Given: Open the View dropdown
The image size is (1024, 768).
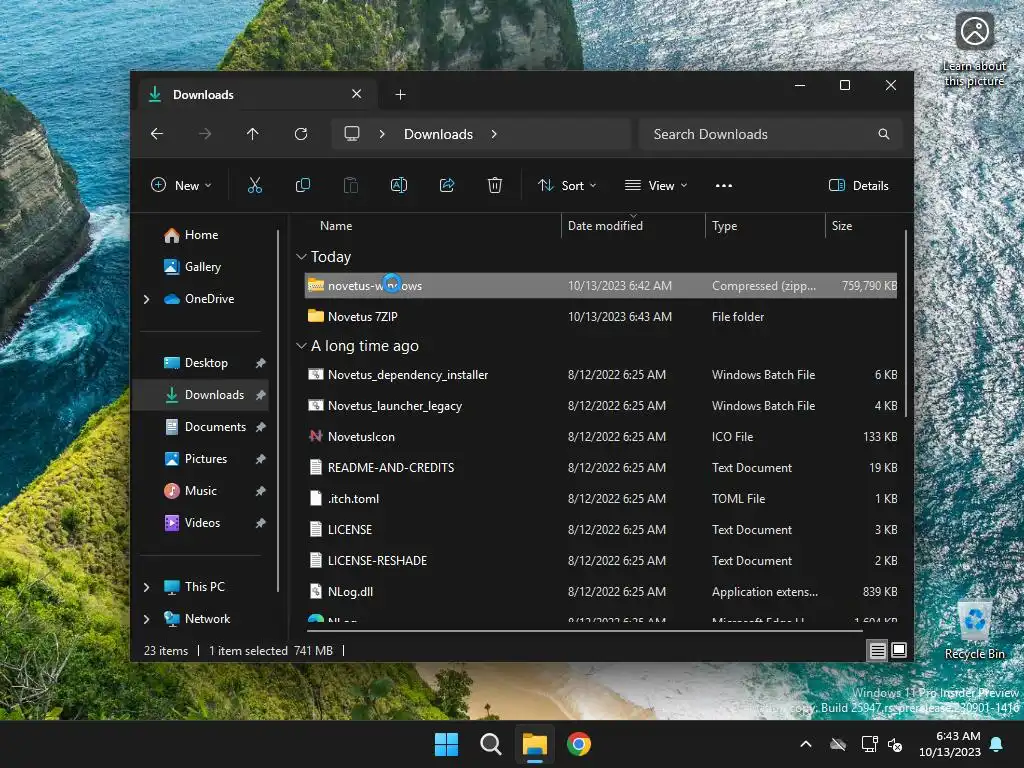Looking at the screenshot, I should point(656,185).
